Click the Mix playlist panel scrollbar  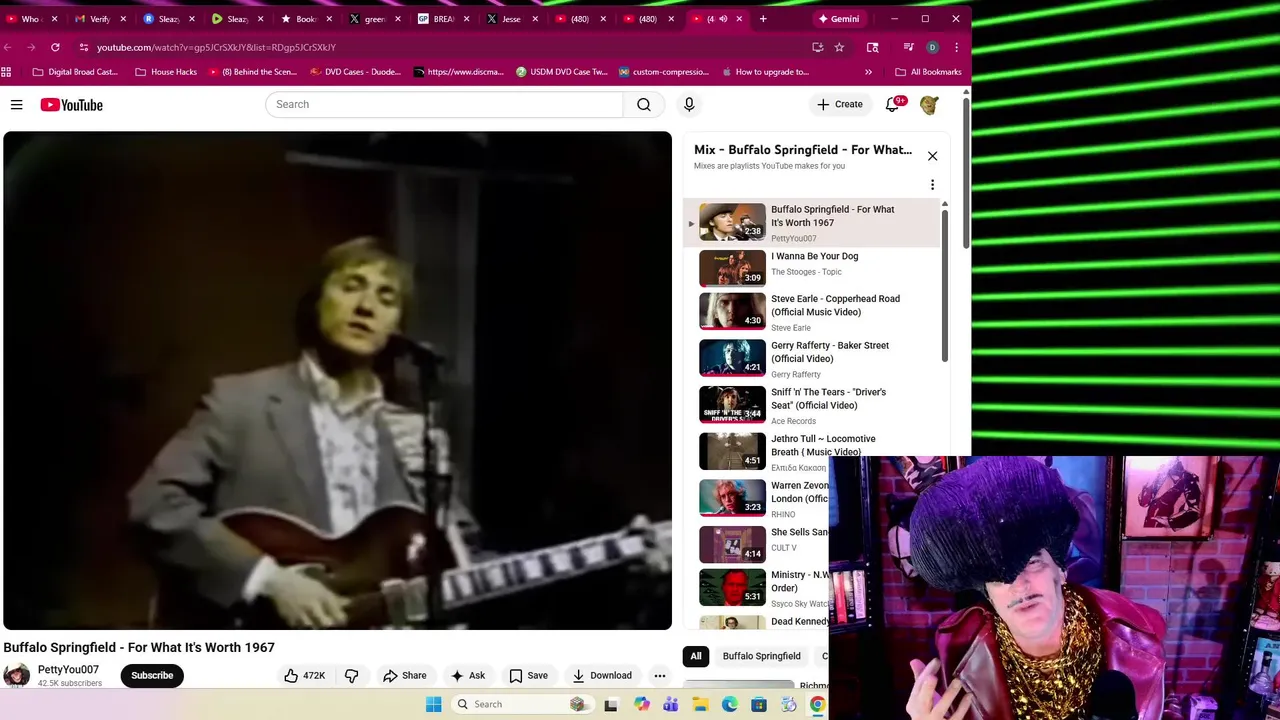[944, 285]
